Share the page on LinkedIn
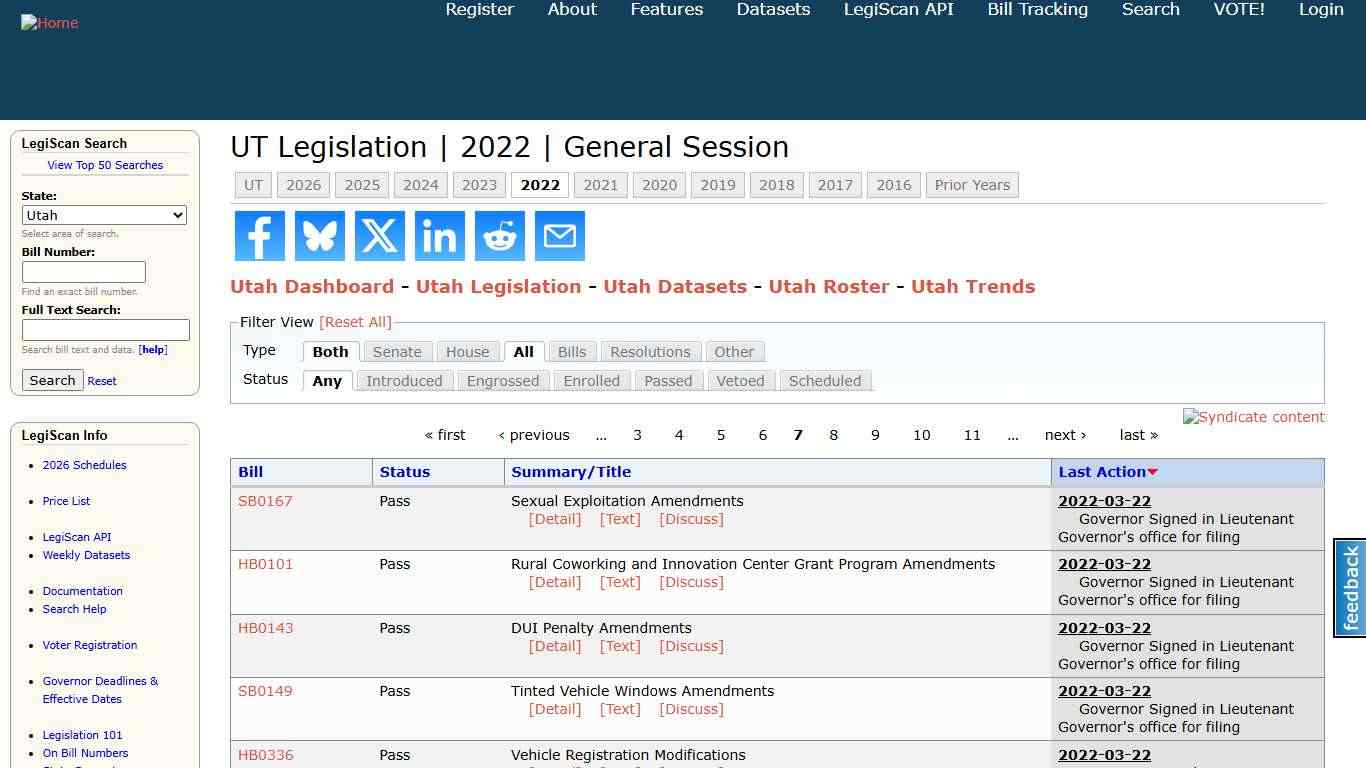 [439, 236]
